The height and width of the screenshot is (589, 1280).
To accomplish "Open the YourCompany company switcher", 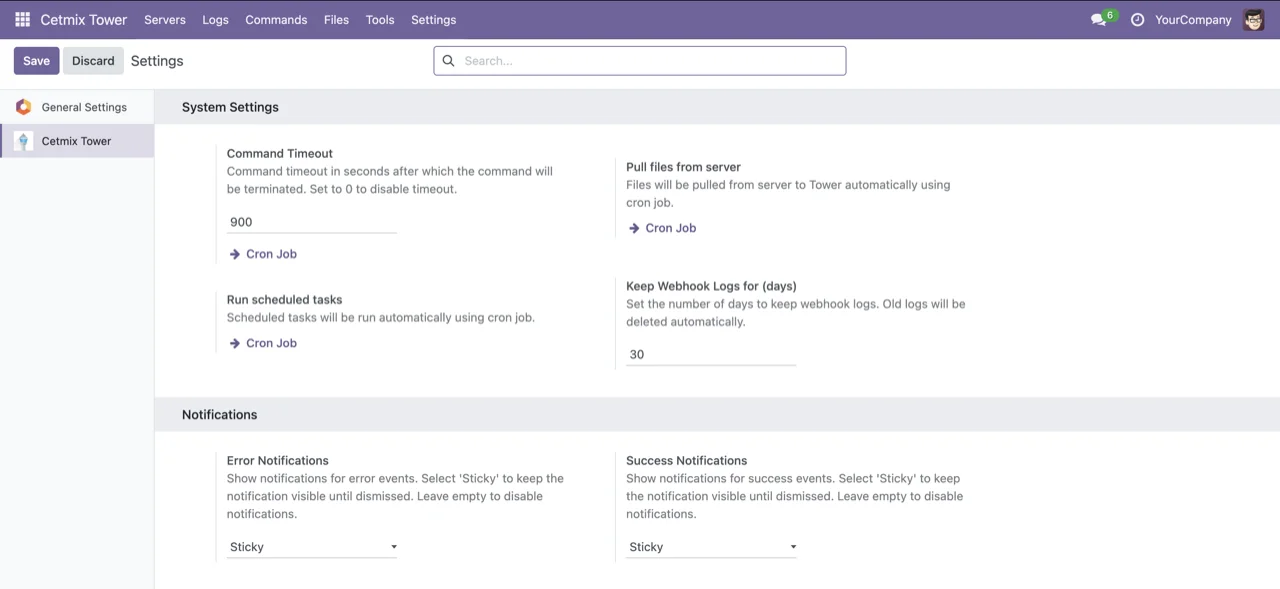I will pyautogui.click(x=1192, y=19).
